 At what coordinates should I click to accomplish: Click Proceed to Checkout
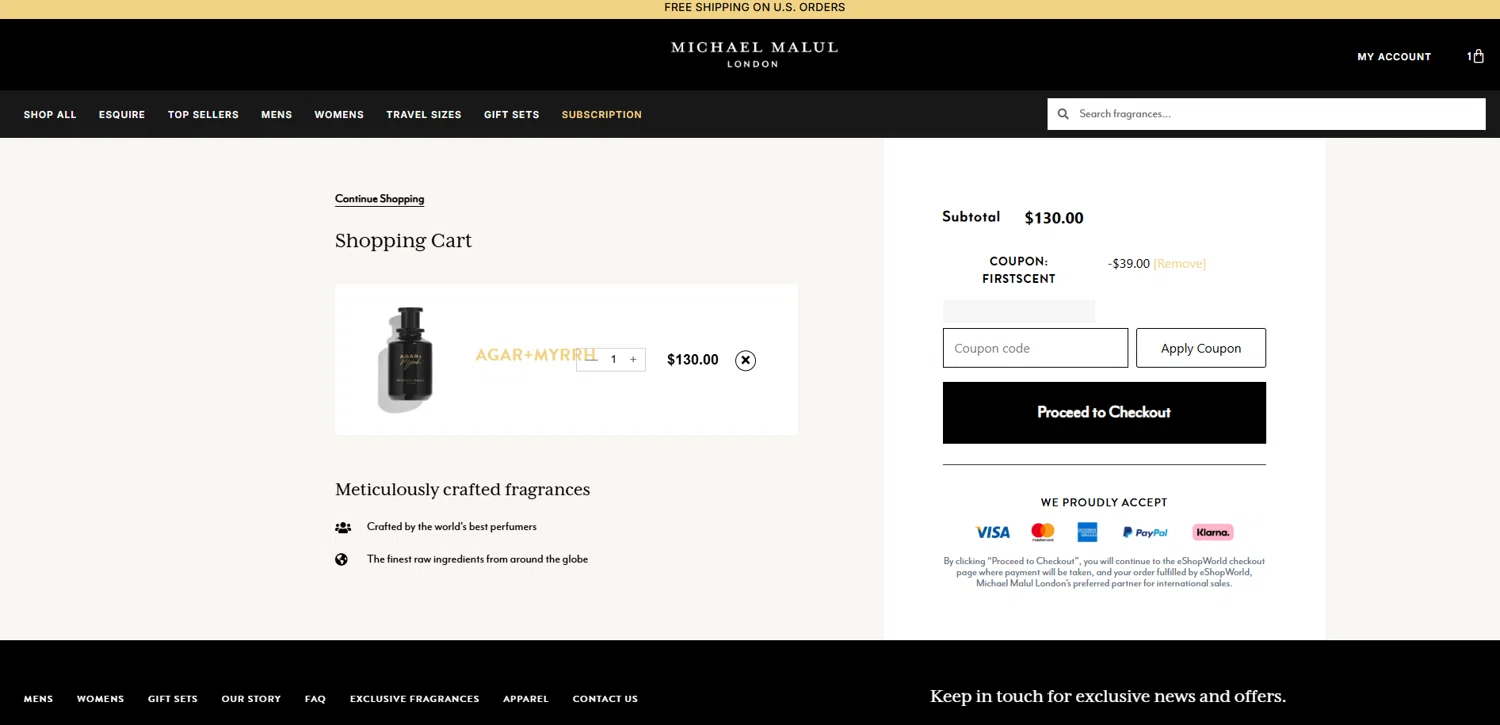pos(1104,412)
